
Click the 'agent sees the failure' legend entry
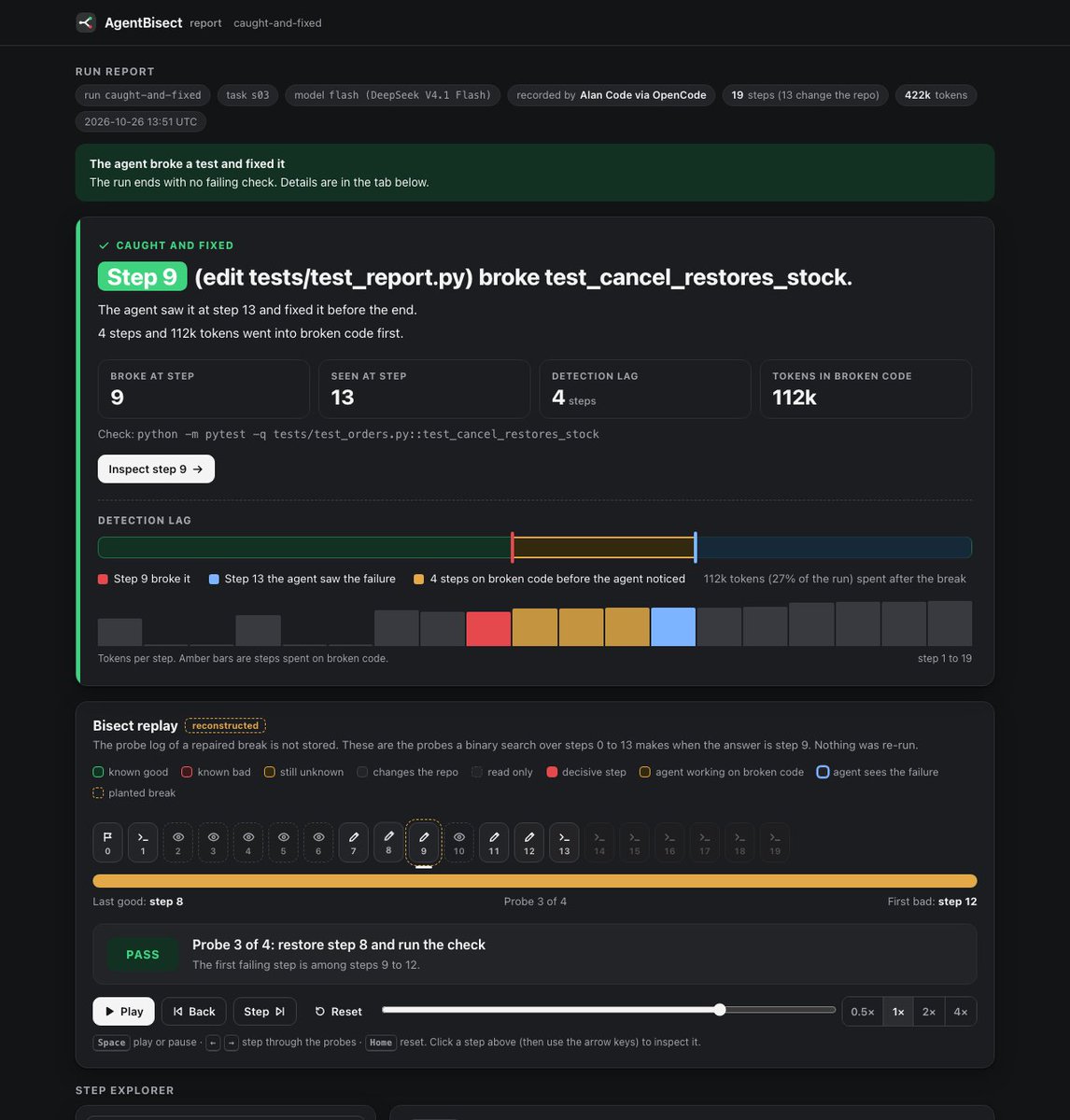(x=878, y=772)
